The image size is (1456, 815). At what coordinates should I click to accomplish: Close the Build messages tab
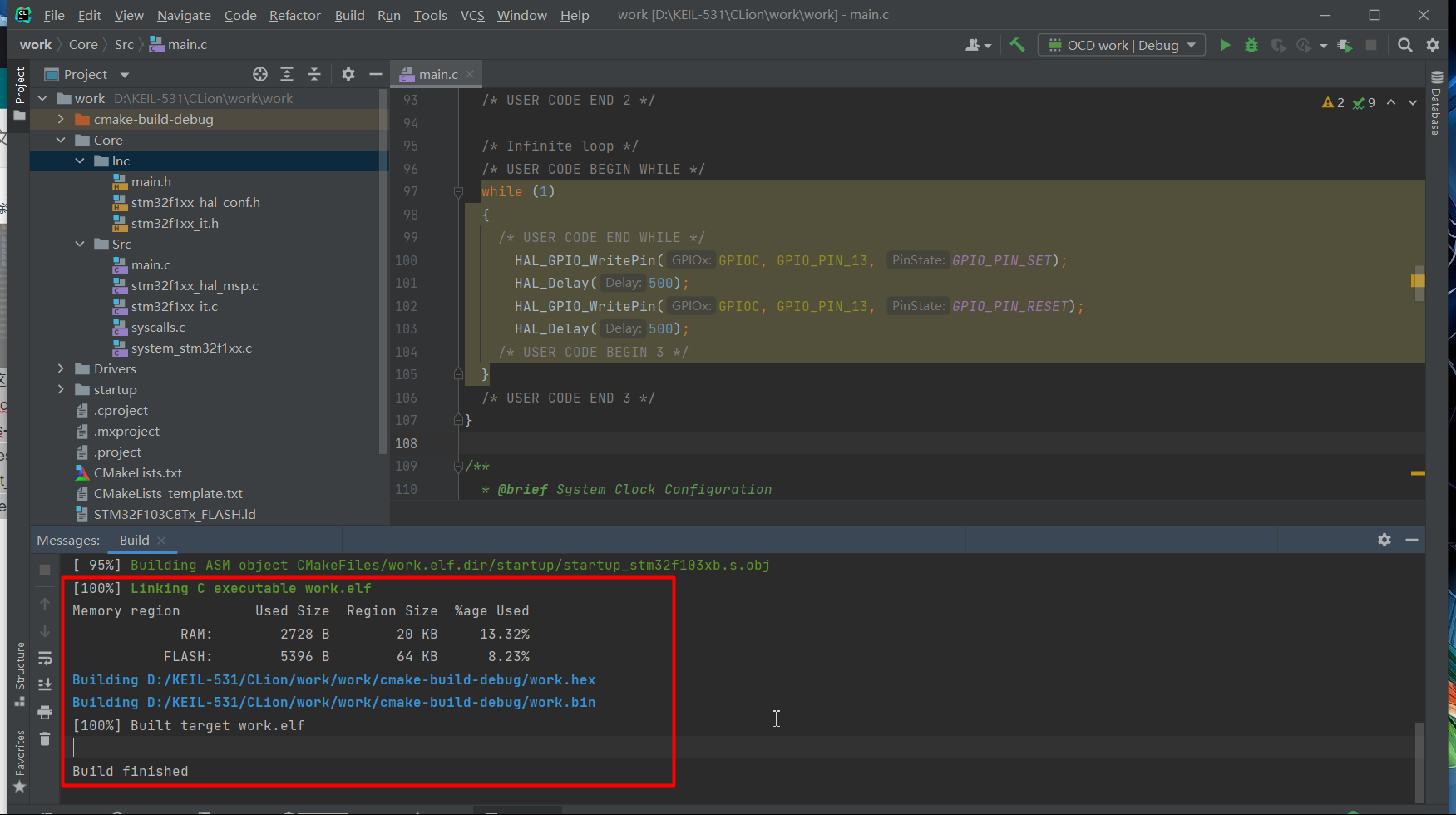(x=161, y=541)
